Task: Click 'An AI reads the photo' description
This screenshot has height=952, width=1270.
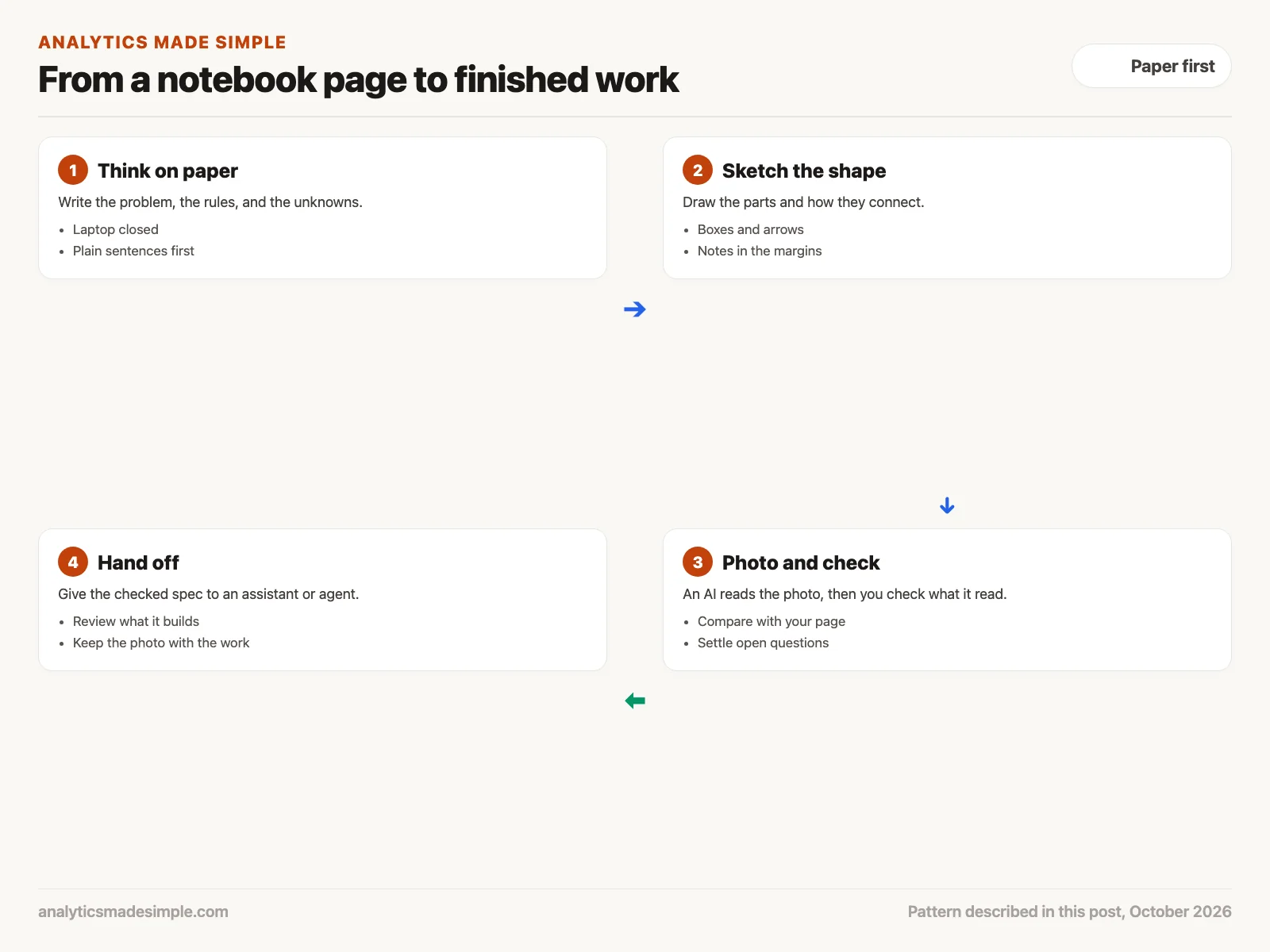Action: coord(845,594)
